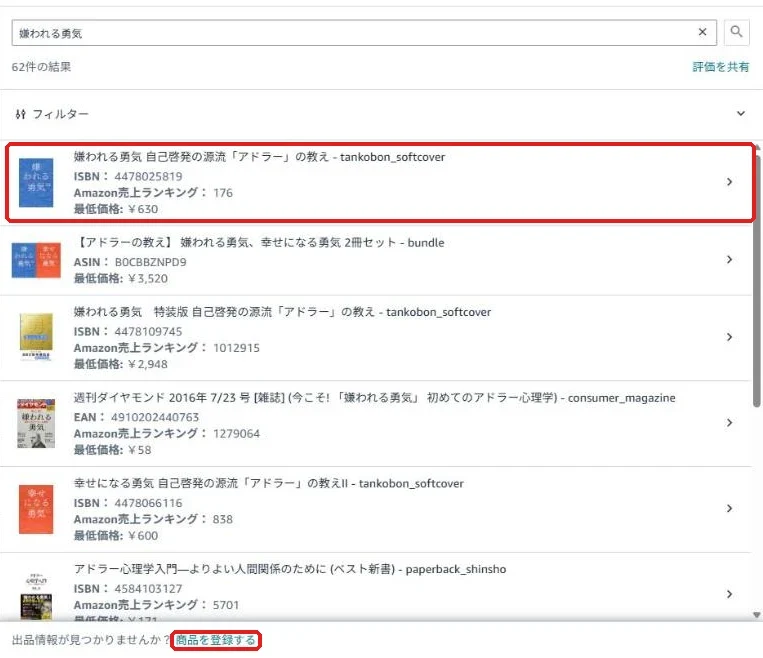Viewport: 763px width, 658px height.
Task: Click ISBN 4584103127 text
Action: click(x=128, y=588)
